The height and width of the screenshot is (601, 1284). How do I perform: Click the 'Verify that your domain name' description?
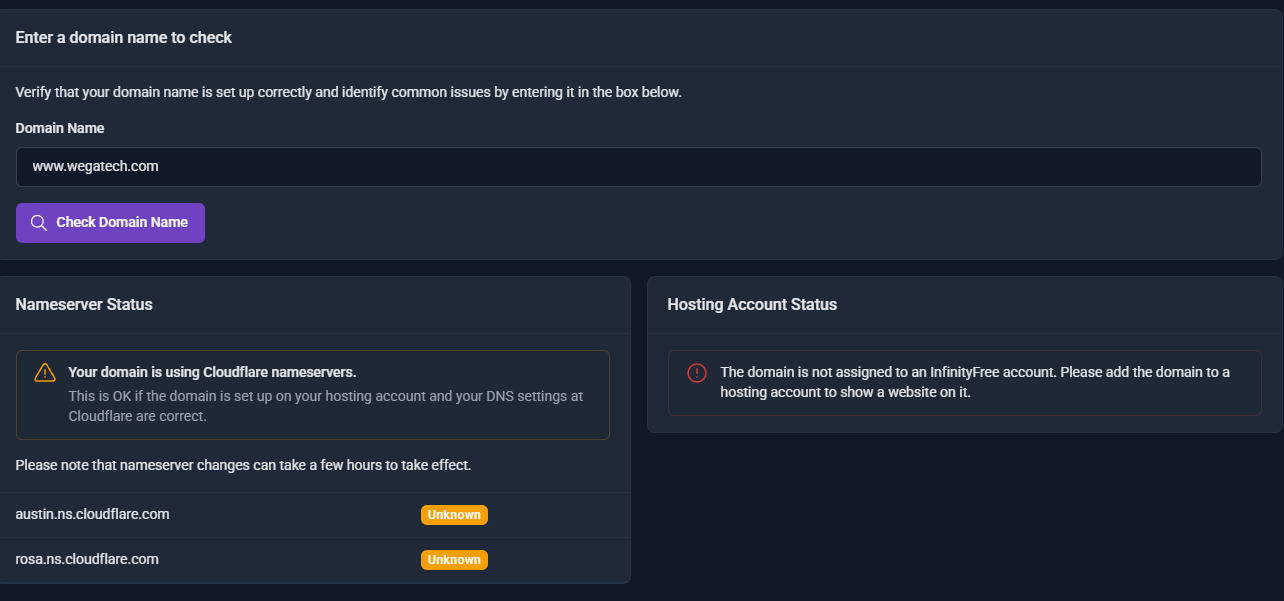click(348, 92)
